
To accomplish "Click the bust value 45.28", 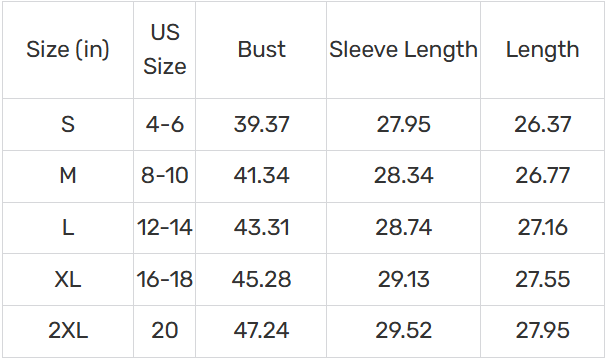I will point(261,279).
